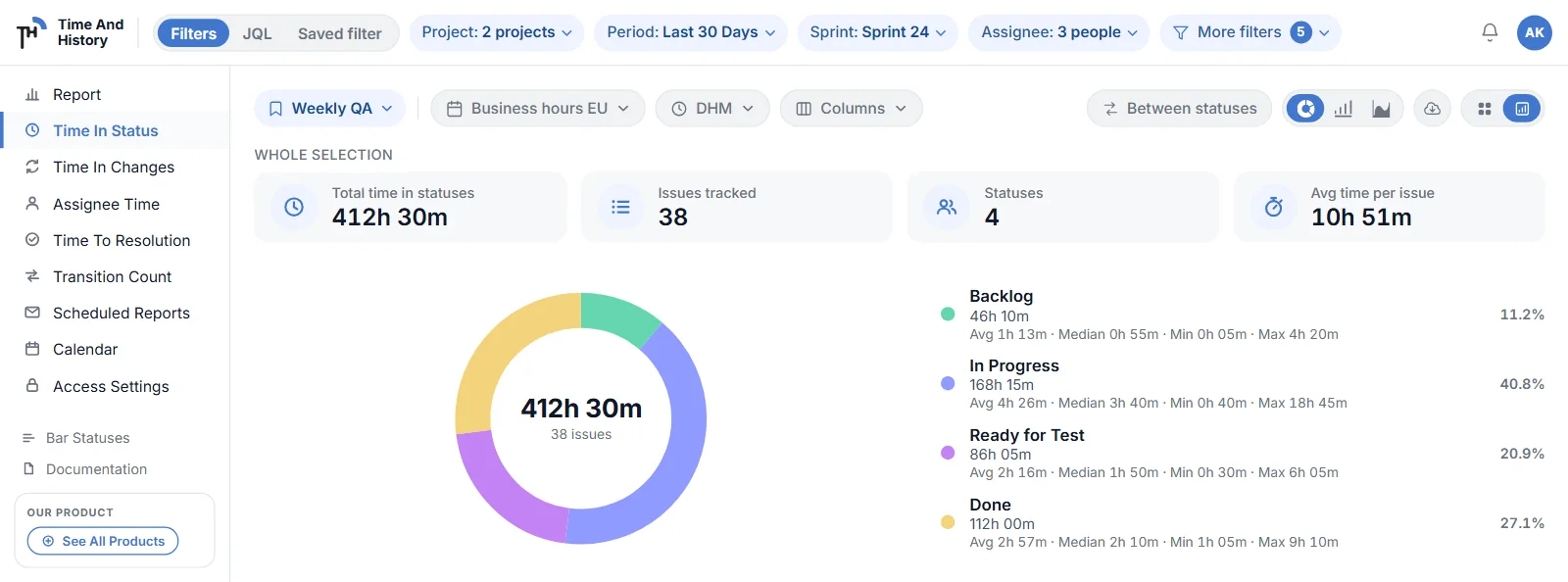
Task: Click the clock icon on Total time card
Action: click(x=294, y=207)
